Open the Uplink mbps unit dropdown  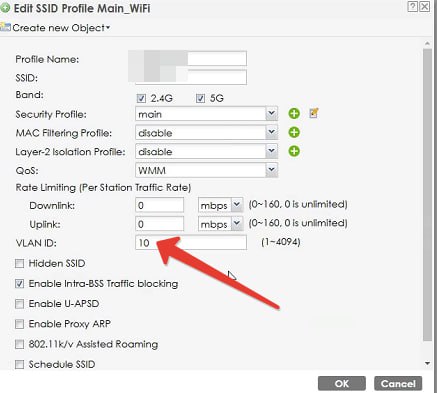pos(237,224)
